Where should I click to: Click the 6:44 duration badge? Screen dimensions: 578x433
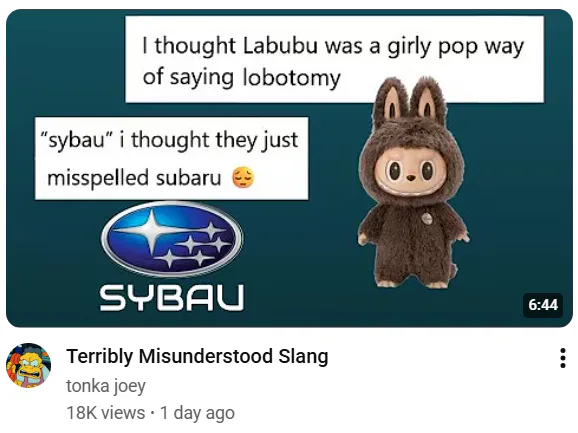[543, 305]
